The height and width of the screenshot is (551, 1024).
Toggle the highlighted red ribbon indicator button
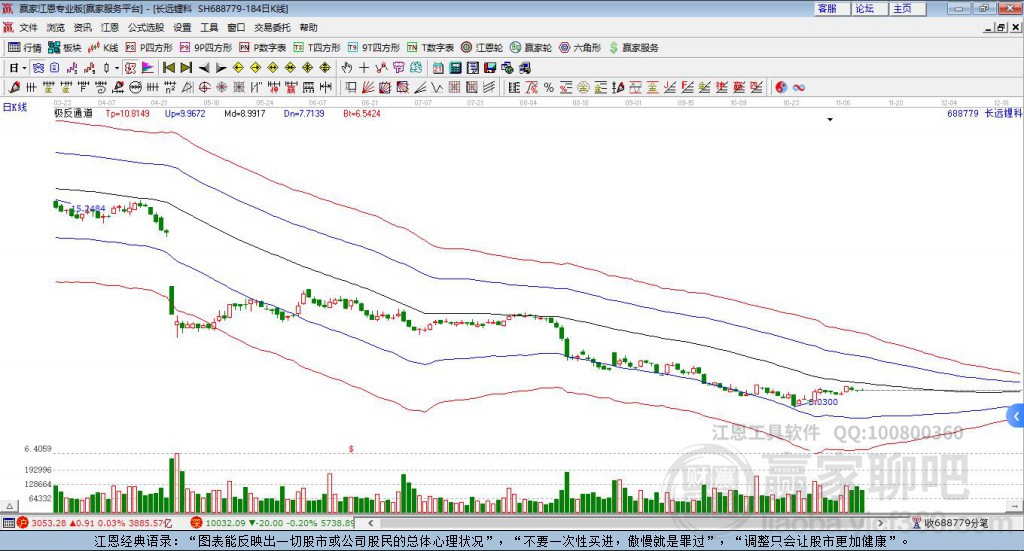point(131,67)
